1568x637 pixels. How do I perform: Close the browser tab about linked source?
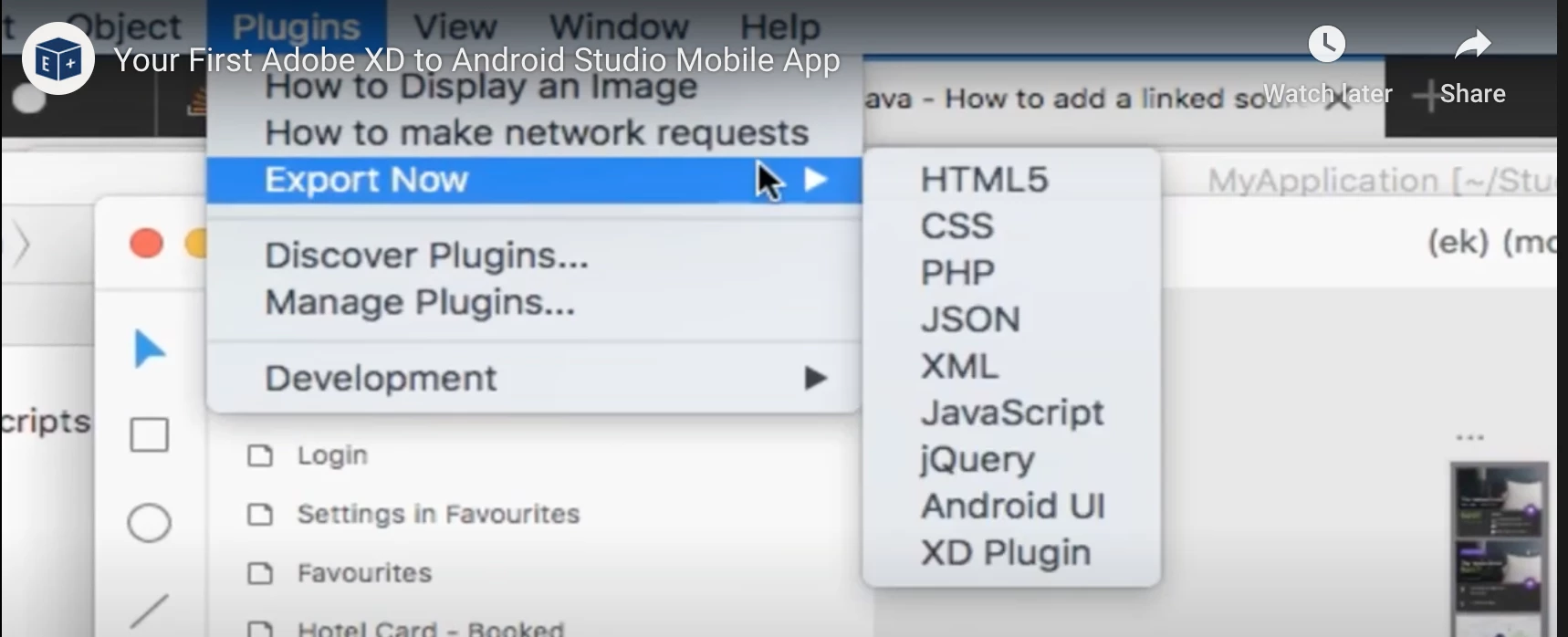pos(1338,100)
